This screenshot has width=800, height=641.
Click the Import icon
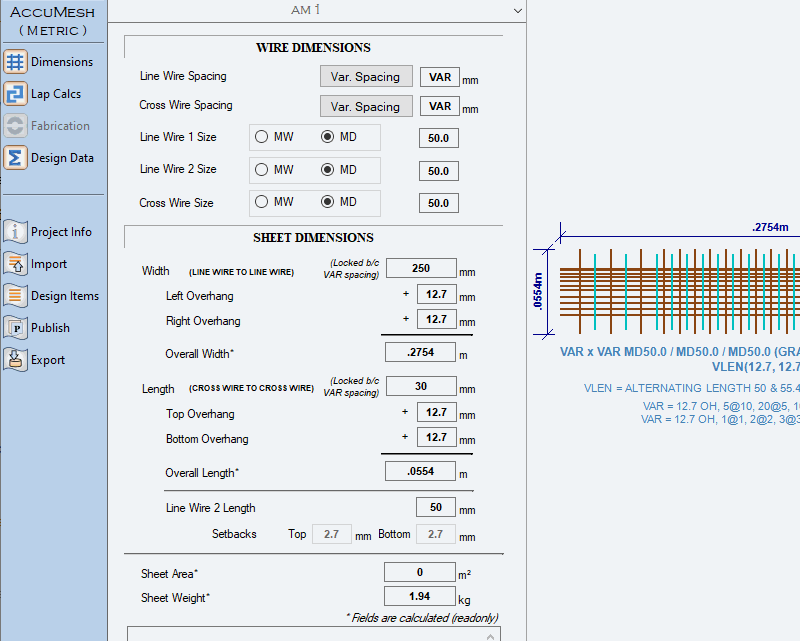15,264
